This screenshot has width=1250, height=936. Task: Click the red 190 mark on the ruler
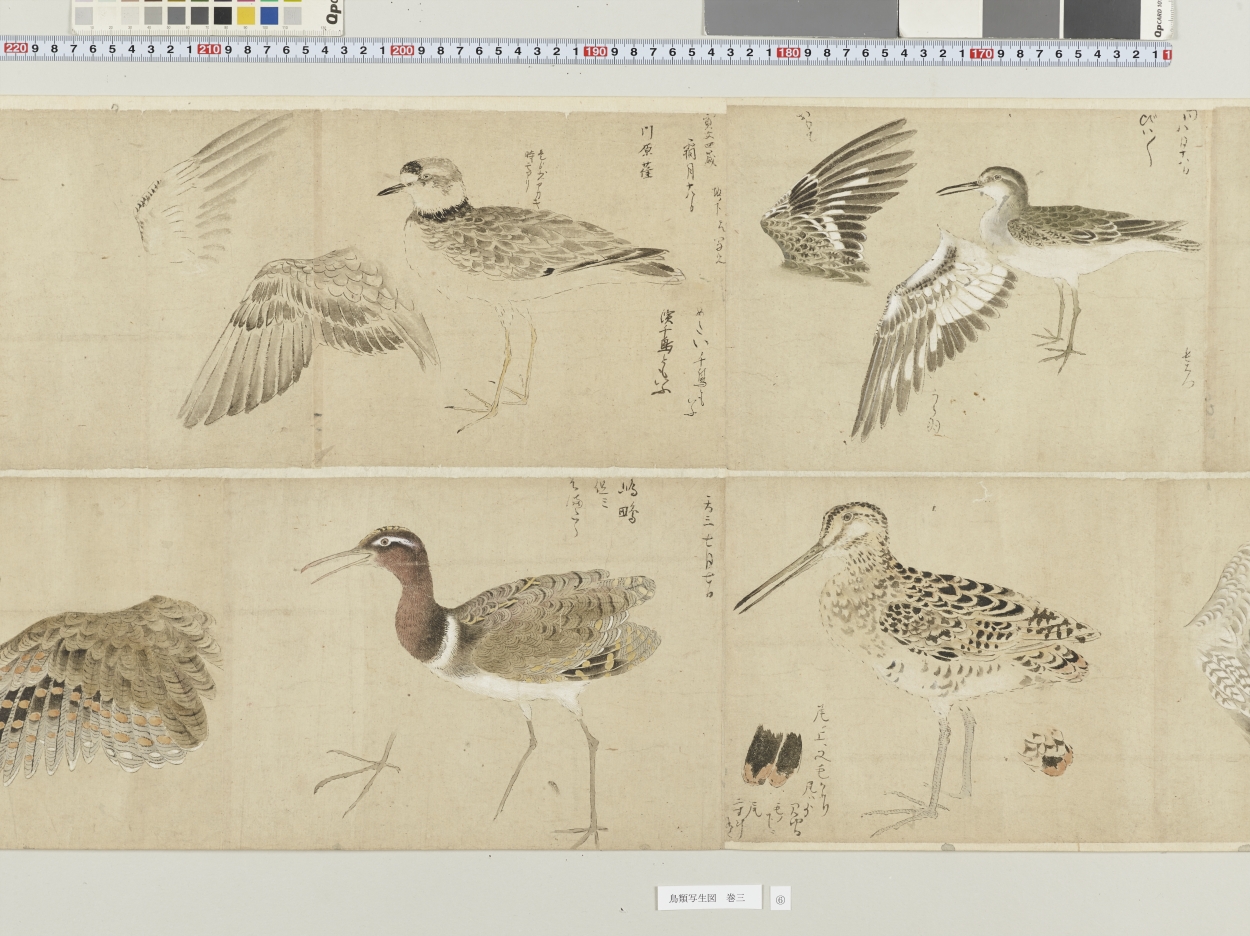[x=595, y=51]
